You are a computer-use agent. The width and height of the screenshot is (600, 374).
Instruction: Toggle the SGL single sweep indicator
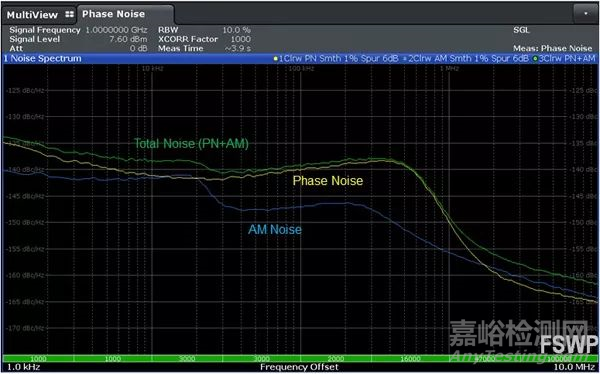(521, 30)
